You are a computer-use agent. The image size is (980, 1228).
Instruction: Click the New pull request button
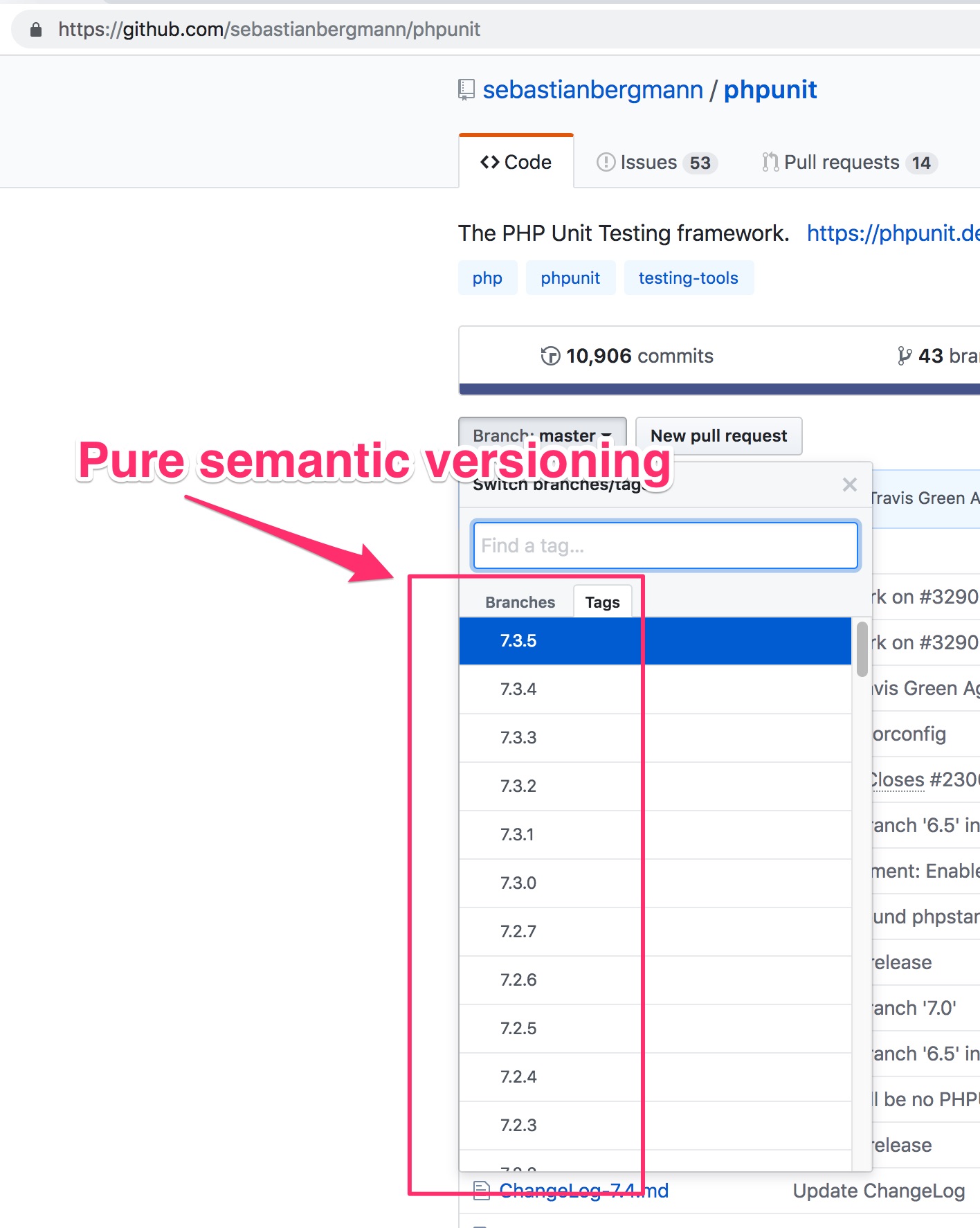pos(718,435)
